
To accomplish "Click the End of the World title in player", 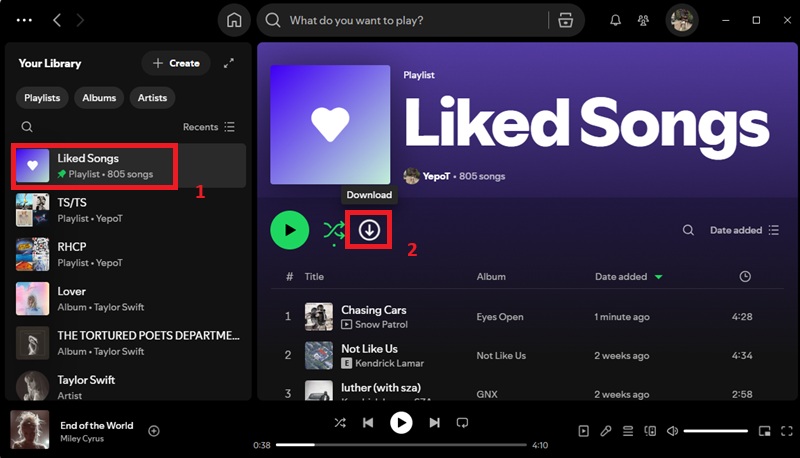I will point(96,425).
